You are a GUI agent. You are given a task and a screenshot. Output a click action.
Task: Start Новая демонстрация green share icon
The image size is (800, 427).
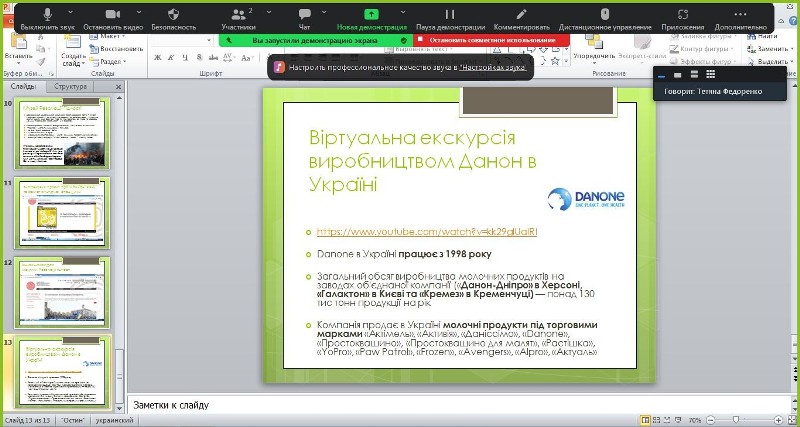click(x=372, y=14)
